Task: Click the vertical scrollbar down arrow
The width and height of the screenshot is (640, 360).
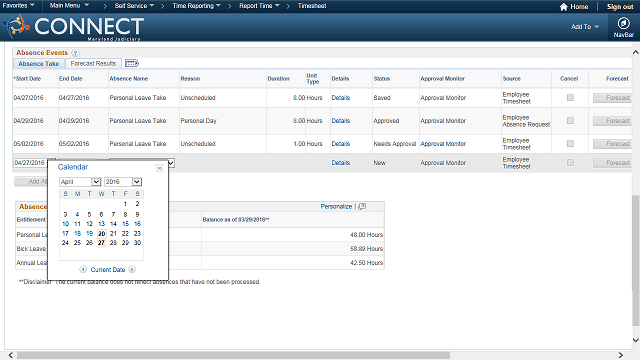Action: coord(636,340)
